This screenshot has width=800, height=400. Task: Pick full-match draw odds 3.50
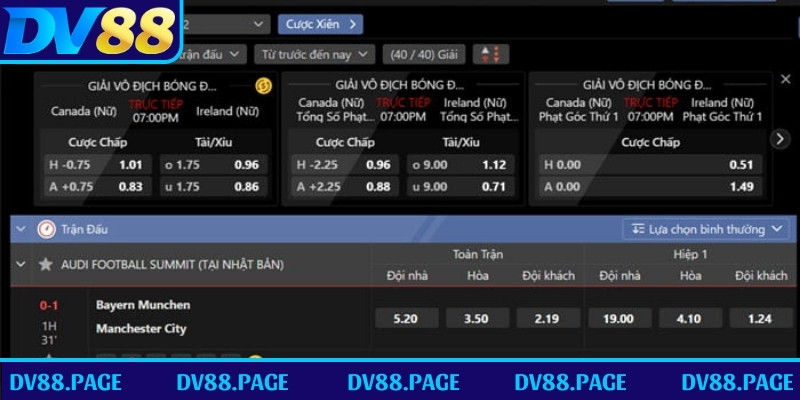tap(476, 318)
